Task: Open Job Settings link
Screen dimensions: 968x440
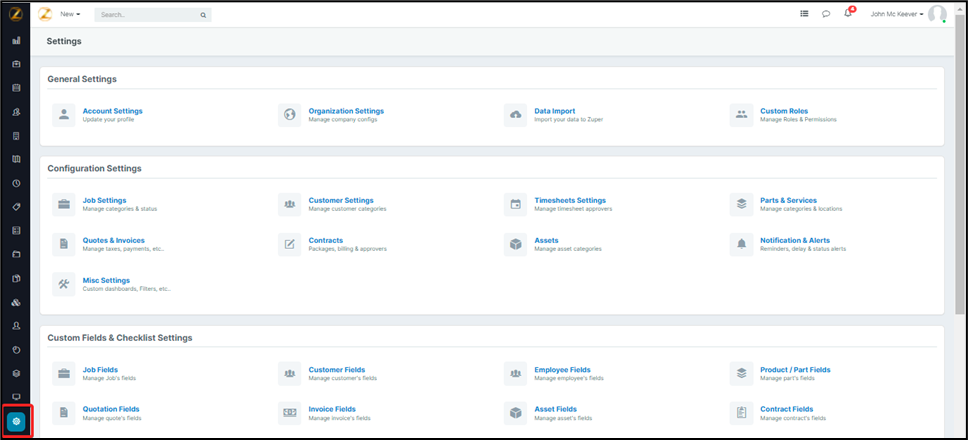Action: [104, 200]
